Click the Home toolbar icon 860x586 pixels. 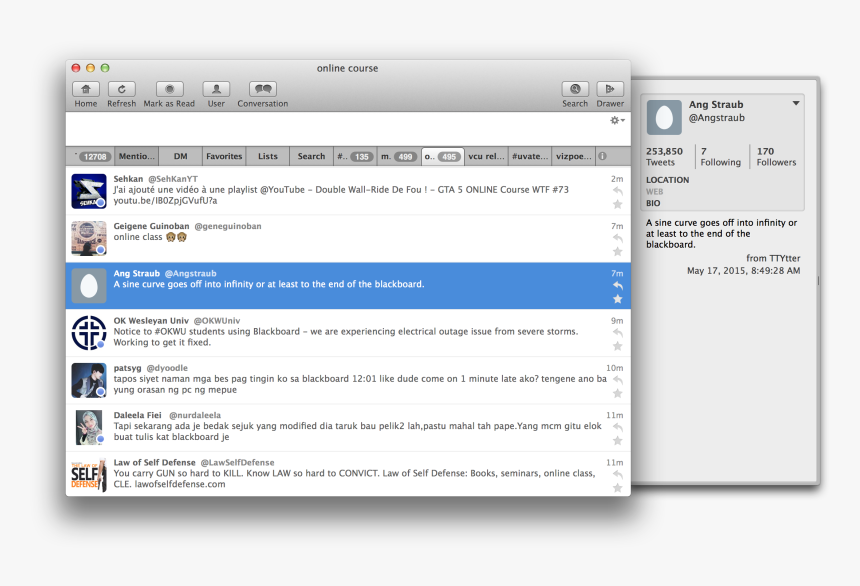(x=86, y=90)
